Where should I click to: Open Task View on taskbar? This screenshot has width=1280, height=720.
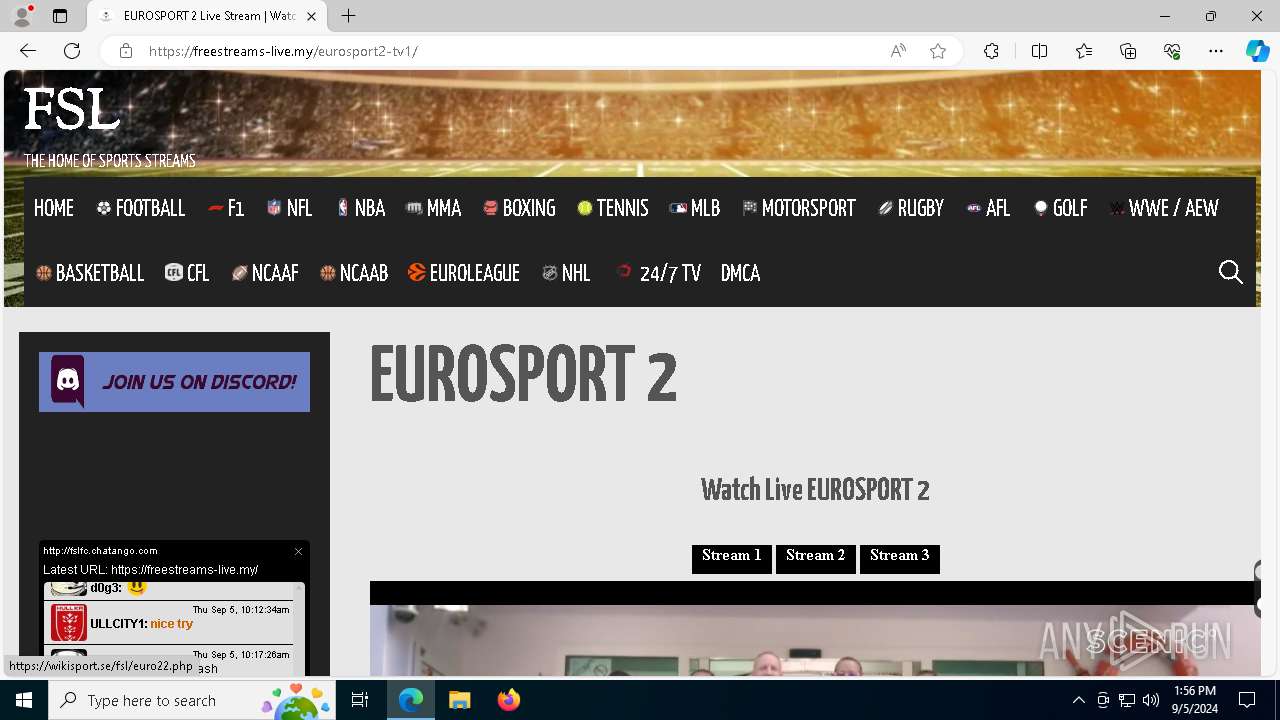click(x=360, y=700)
